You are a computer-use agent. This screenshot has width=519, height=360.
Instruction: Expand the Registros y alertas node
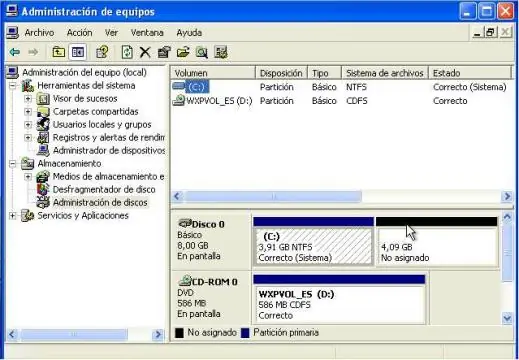pos(28,137)
